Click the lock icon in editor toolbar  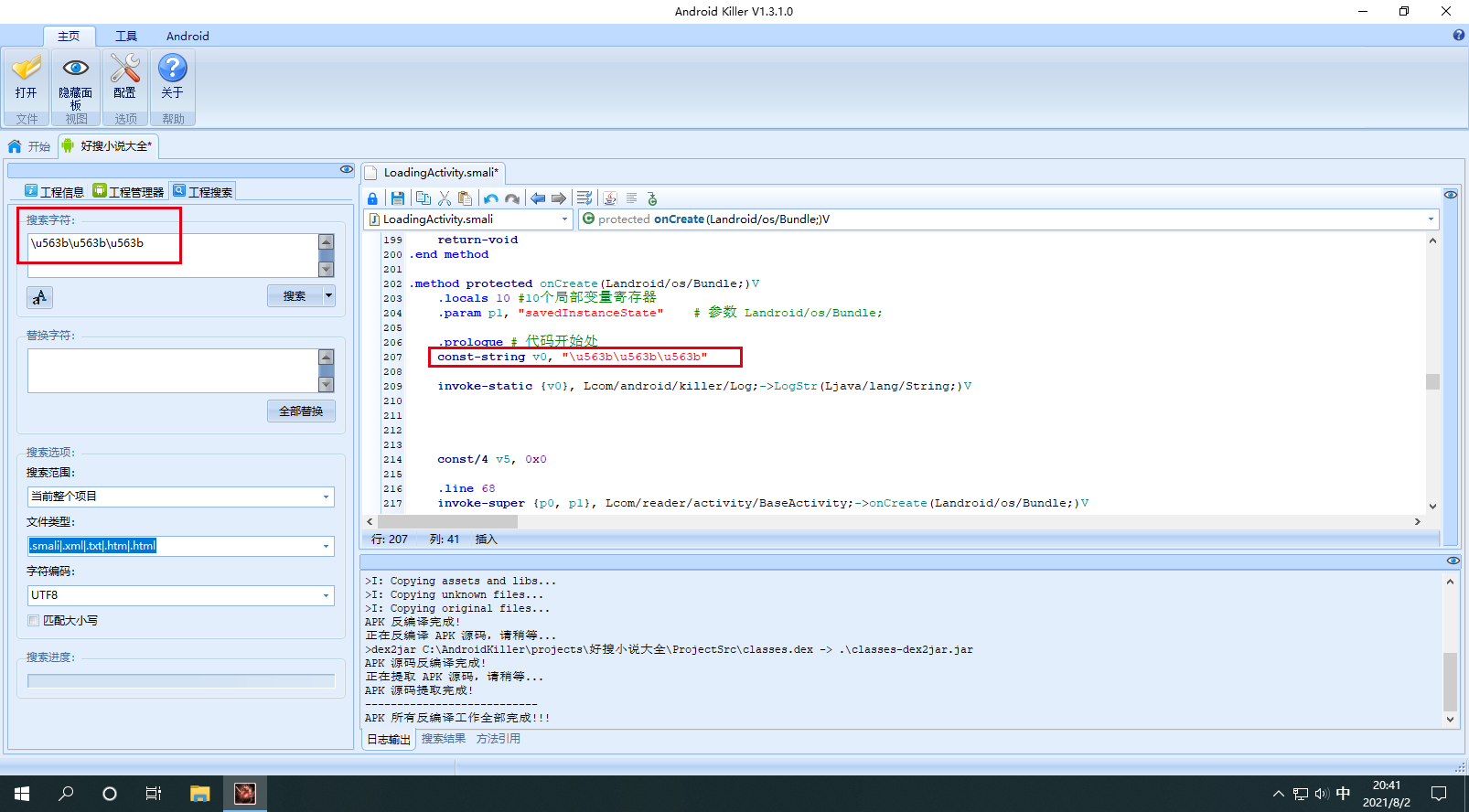coord(372,198)
